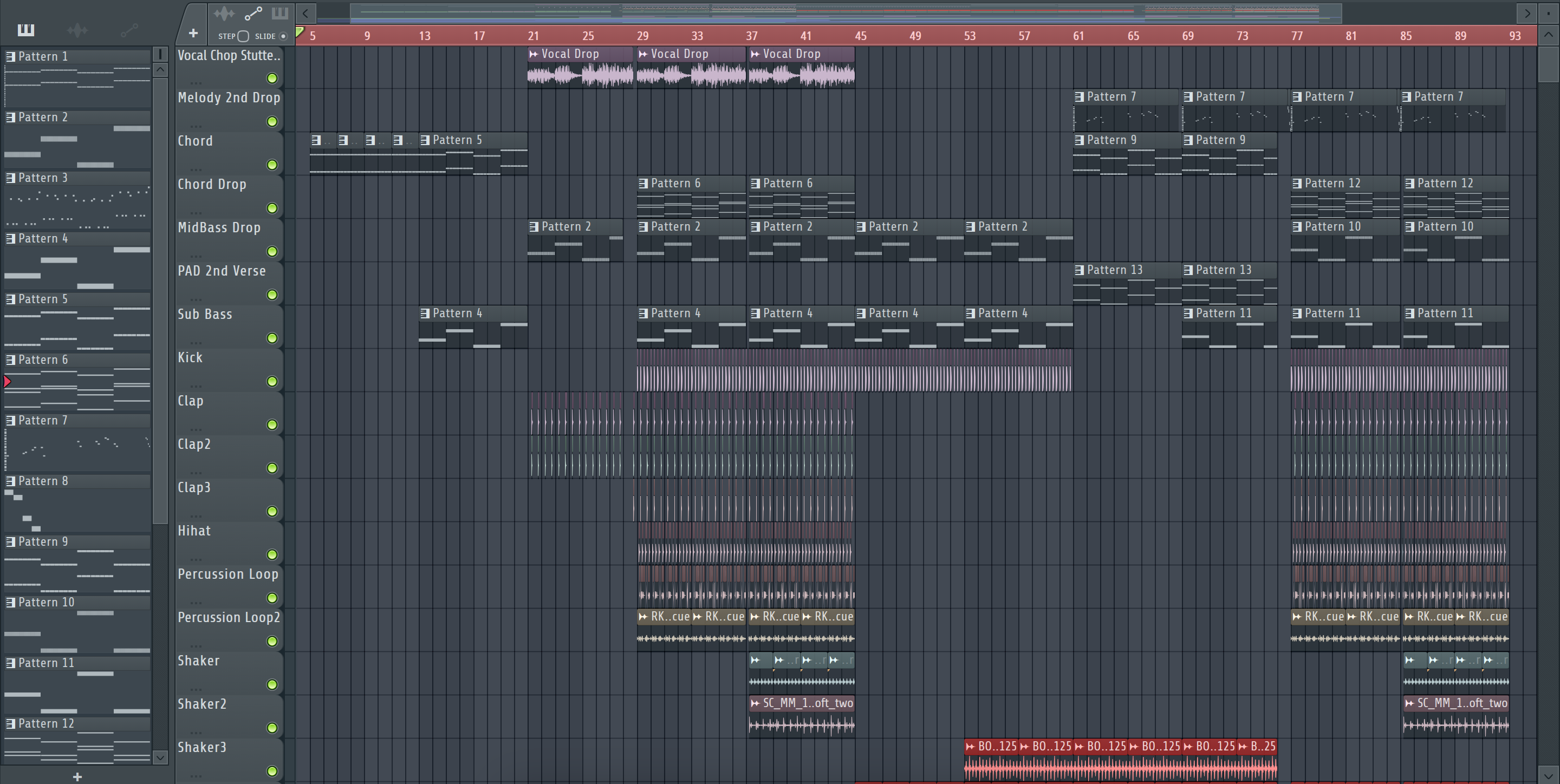Screen dimensions: 1560x784
Task: Click the Percussion Loop track name label
Action: click(x=227, y=574)
